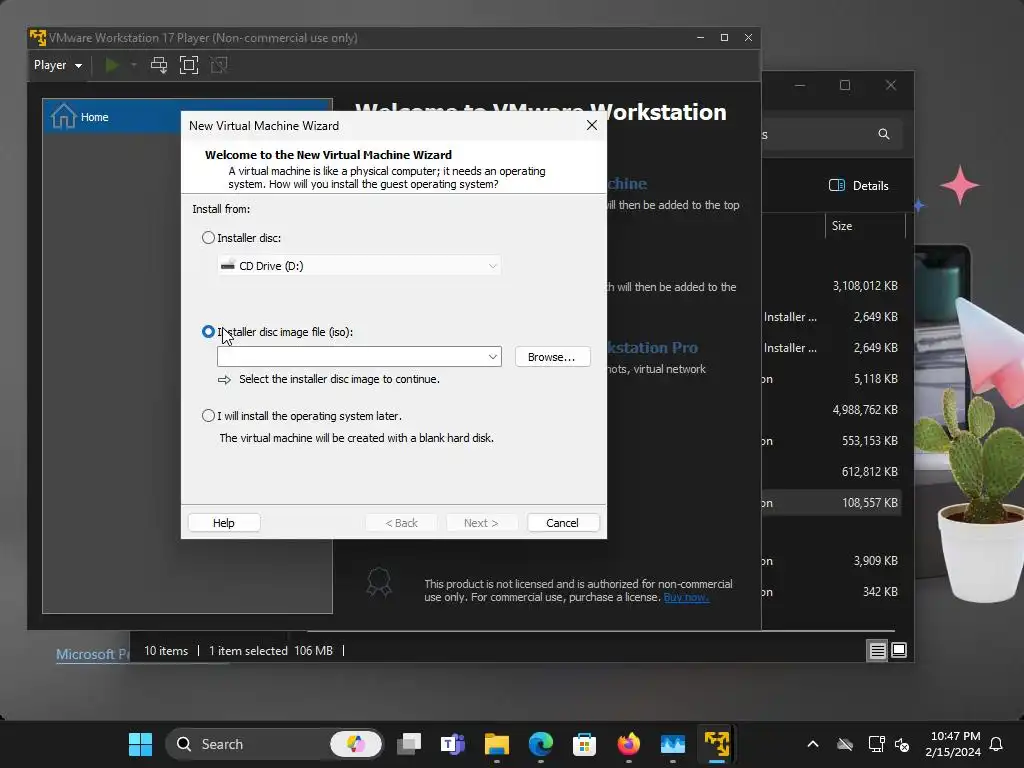
Task: Select the Installer disc radio button
Action: tap(208, 238)
